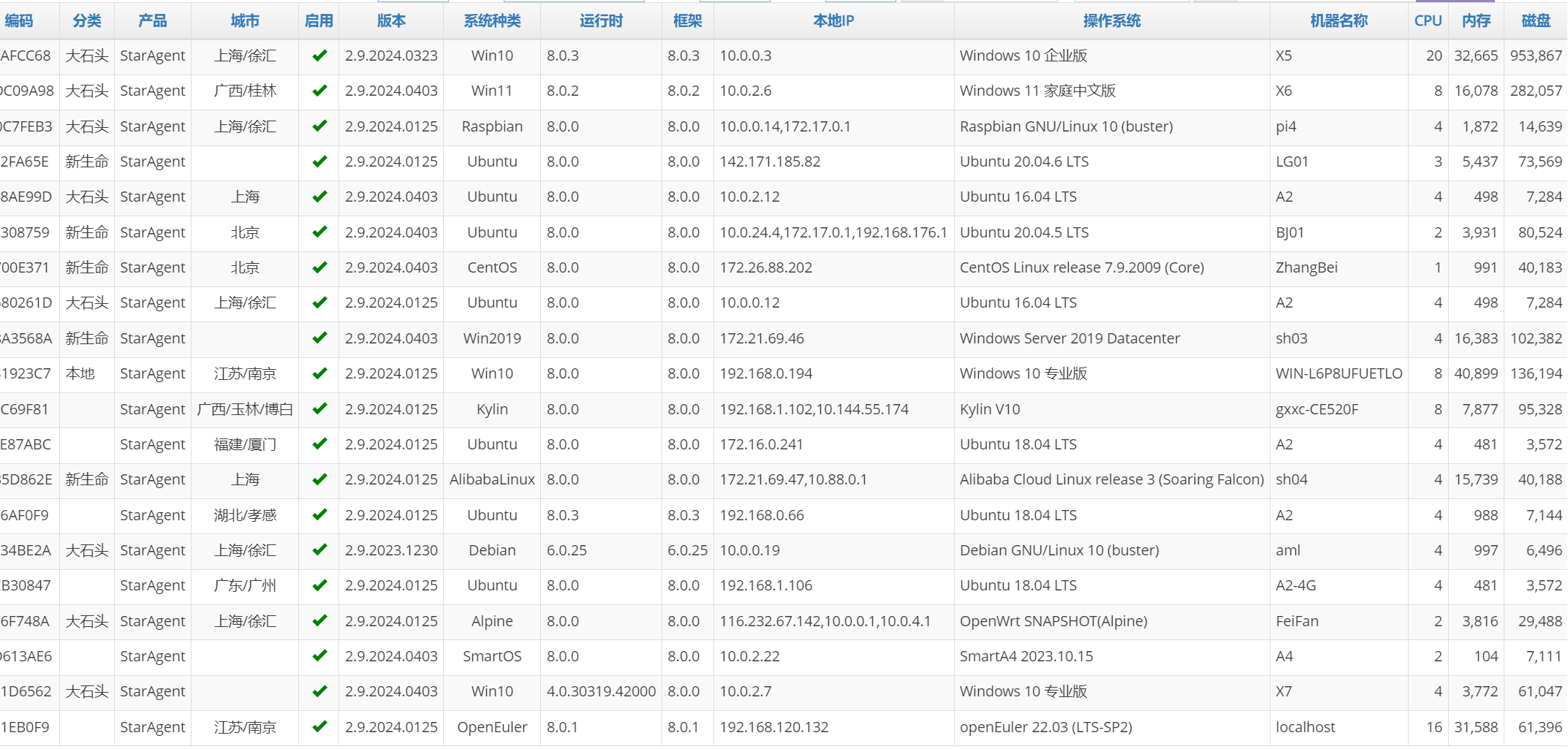The width and height of the screenshot is (1568, 749).
Task: Click IP 116.232.67.142,10.0.0.1,10.0.4.1 cell
Action: coord(825,621)
